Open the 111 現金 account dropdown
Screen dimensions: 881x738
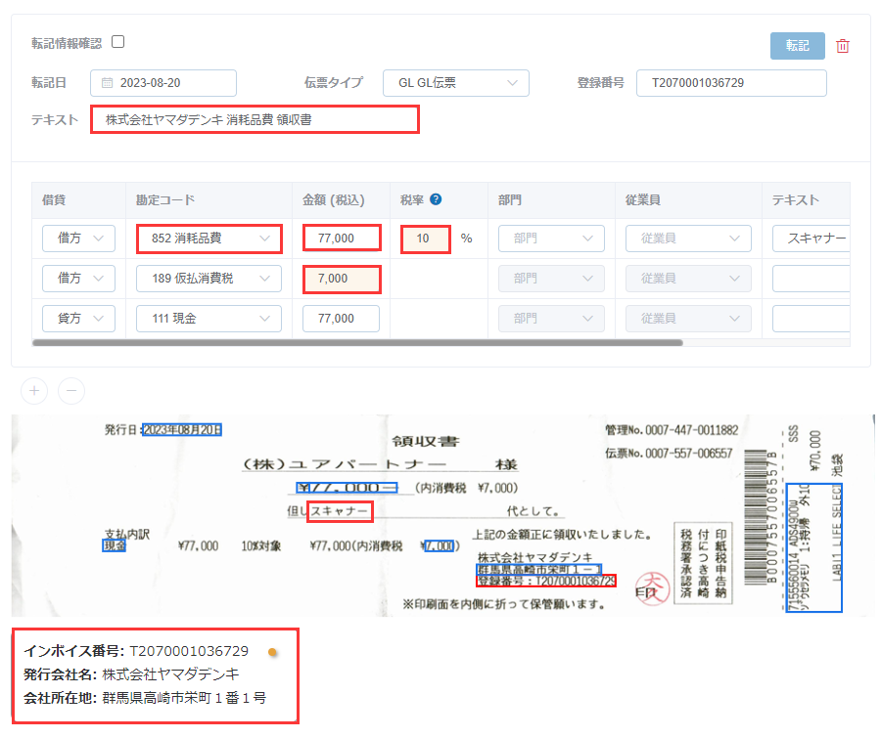pyautogui.click(x=209, y=319)
